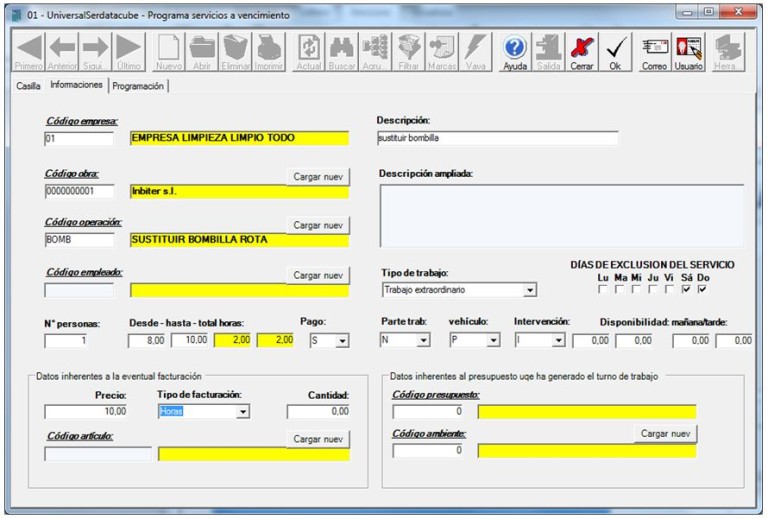Click the Código obra underlined label
This screenshot has height=519, width=768.
[x=72, y=174]
